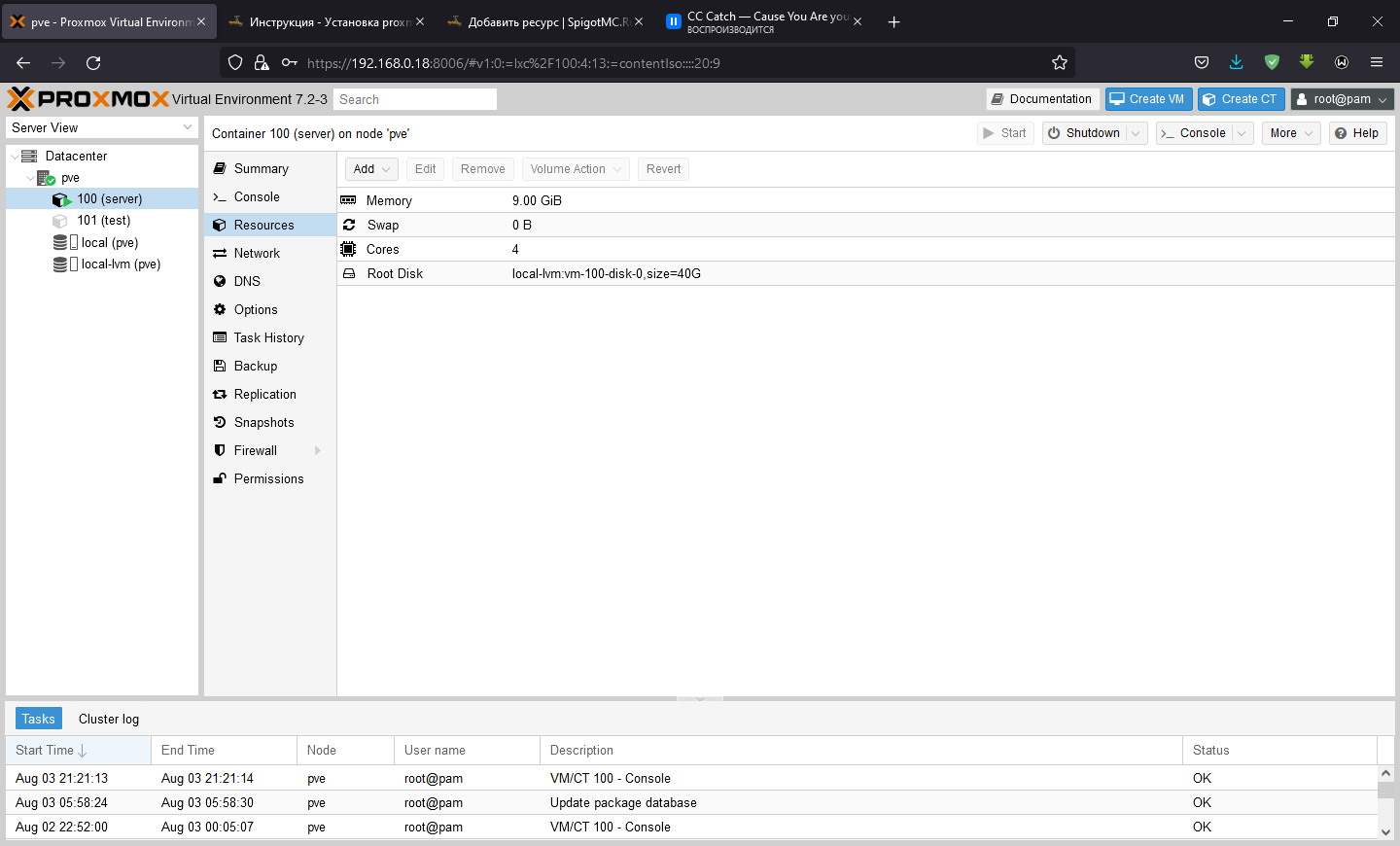Sort tasks by Start Time column
The height and width of the screenshot is (846, 1400).
(78, 750)
